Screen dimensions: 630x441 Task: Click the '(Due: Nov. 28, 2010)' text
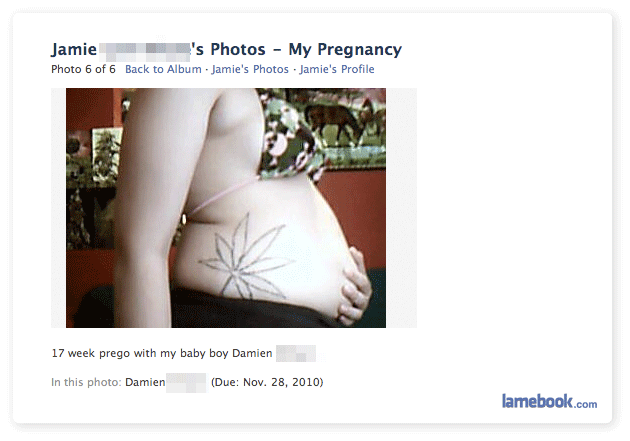(x=267, y=382)
